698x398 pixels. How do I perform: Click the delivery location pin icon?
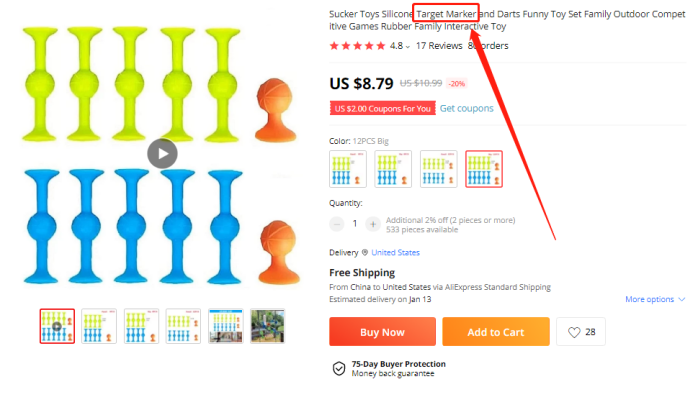point(365,252)
